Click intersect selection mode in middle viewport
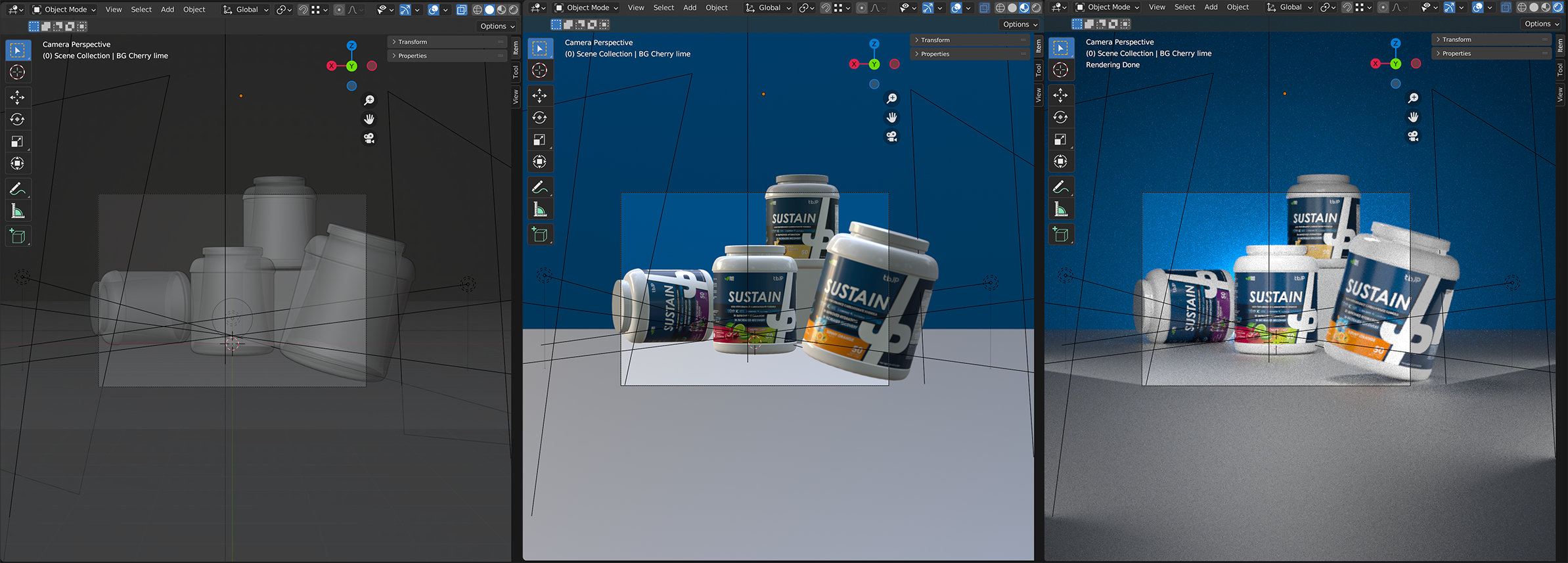1568x563 pixels. [x=604, y=24]
